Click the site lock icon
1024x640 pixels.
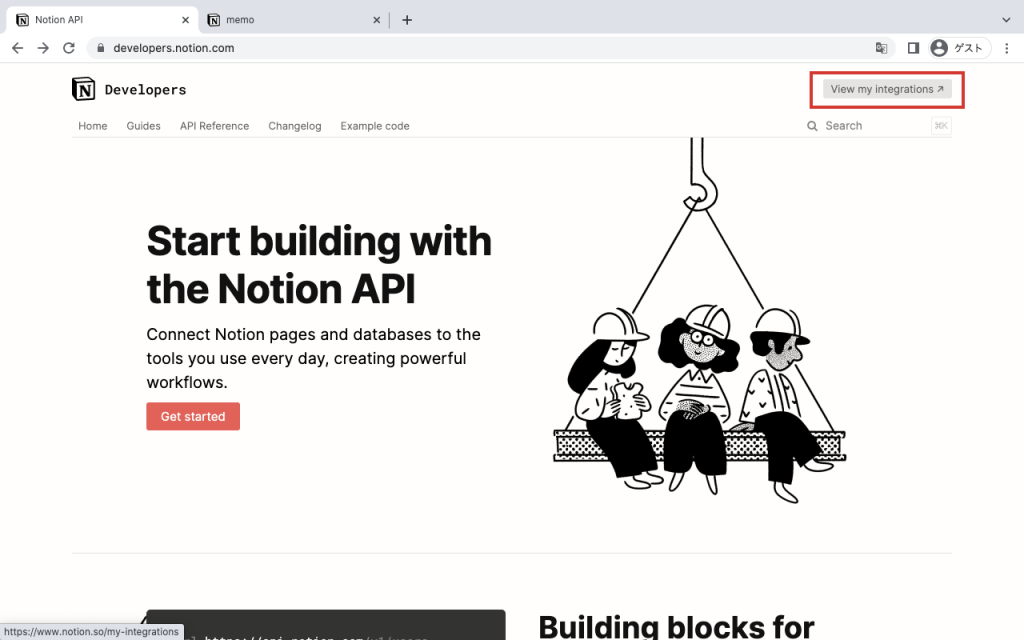pos(100,48)
